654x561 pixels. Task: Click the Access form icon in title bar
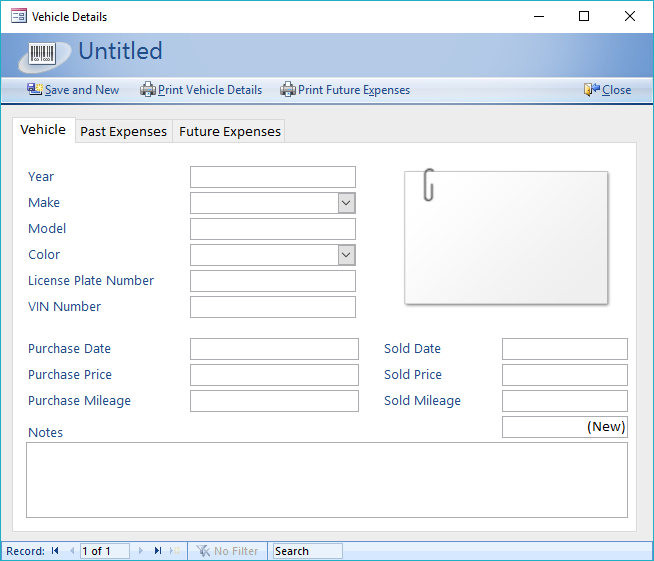18,16
